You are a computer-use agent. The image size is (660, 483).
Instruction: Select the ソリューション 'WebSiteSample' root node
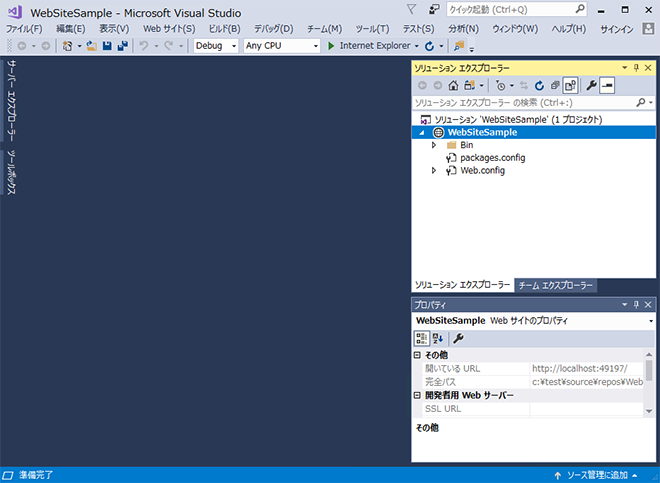pyautogui.click(x=518, y=120)
